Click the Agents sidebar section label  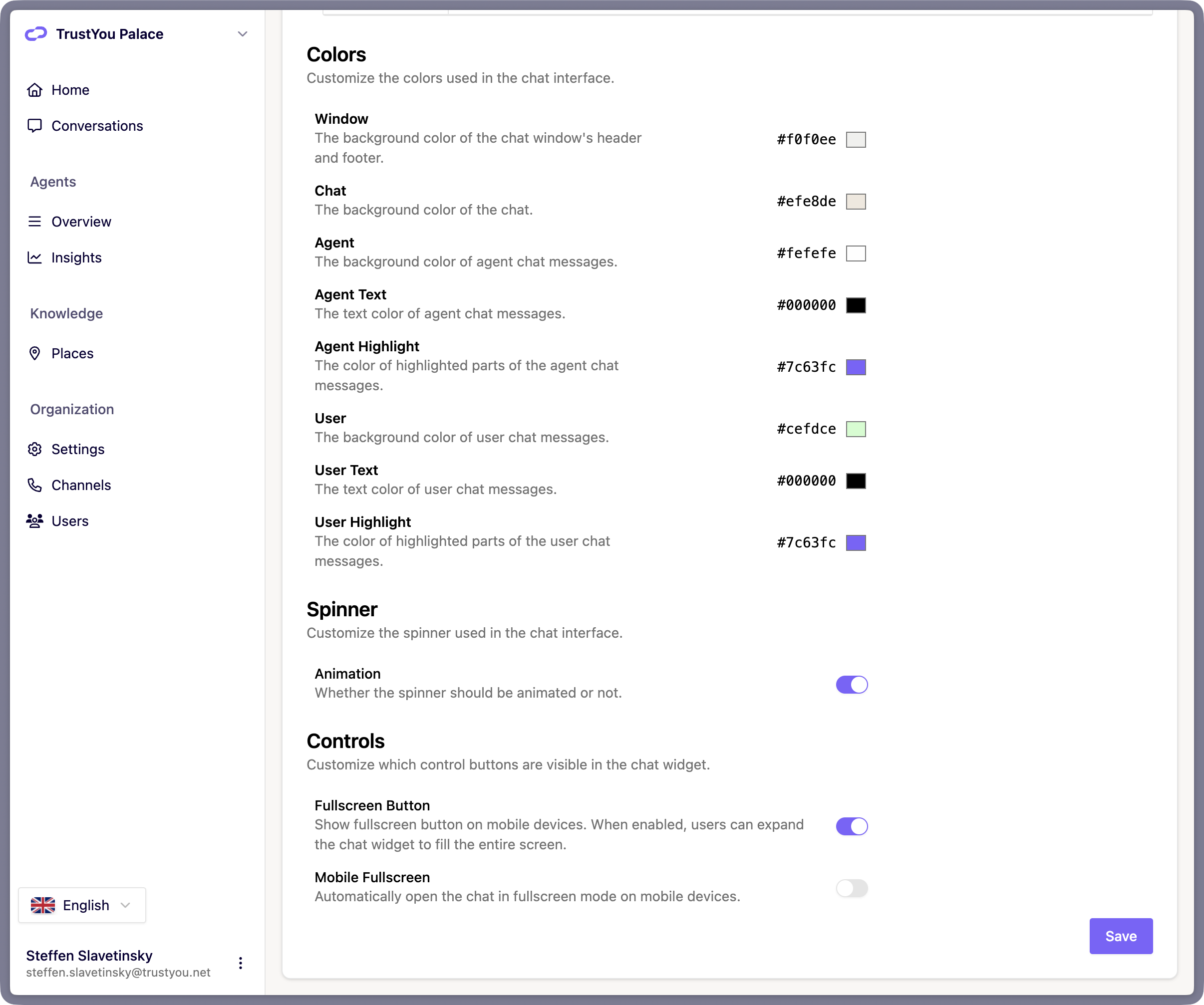pyautogui.click(x=53, y=182)
